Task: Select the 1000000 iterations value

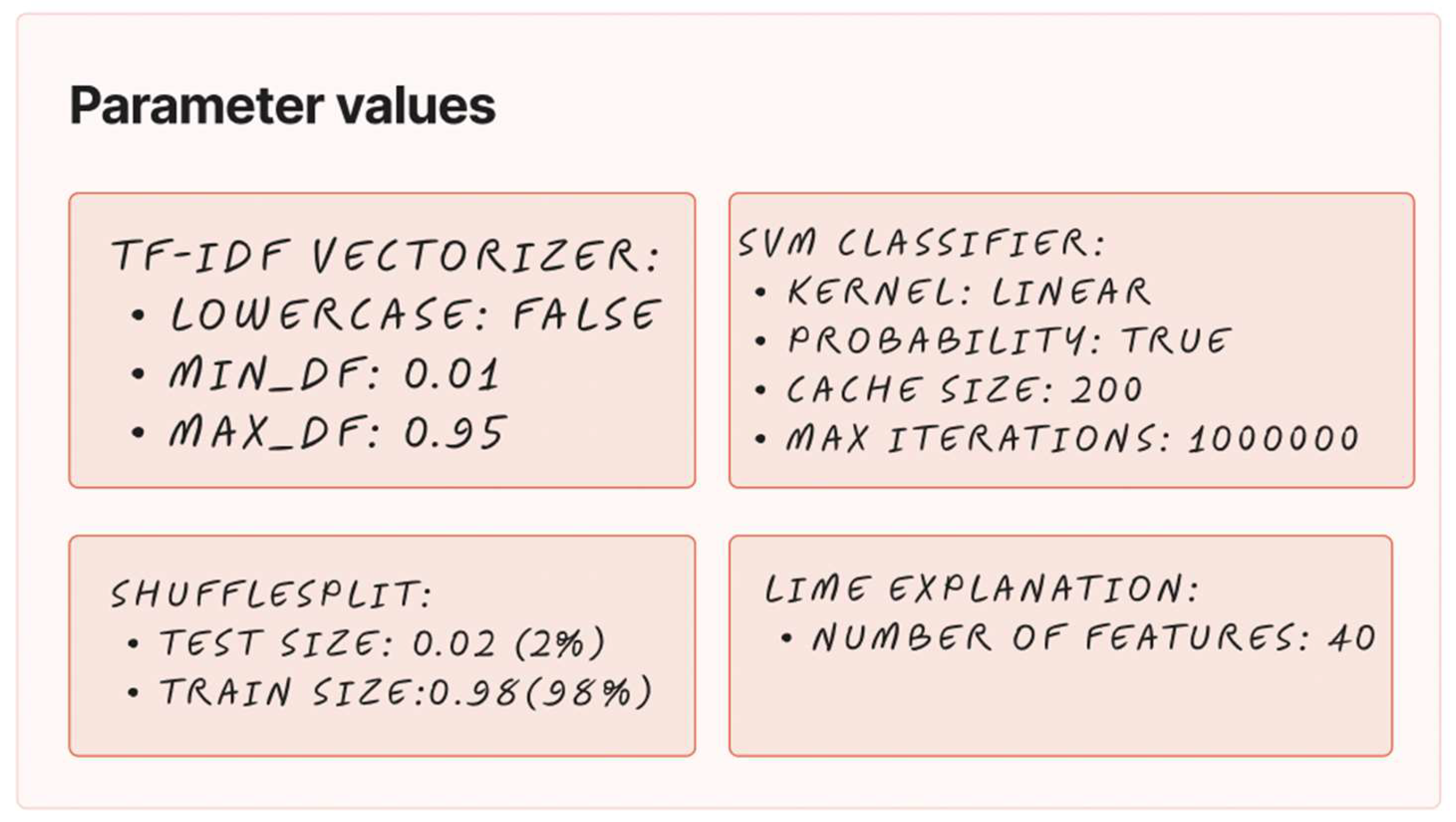Action: pyautogui.click(x=1273, y=438)
